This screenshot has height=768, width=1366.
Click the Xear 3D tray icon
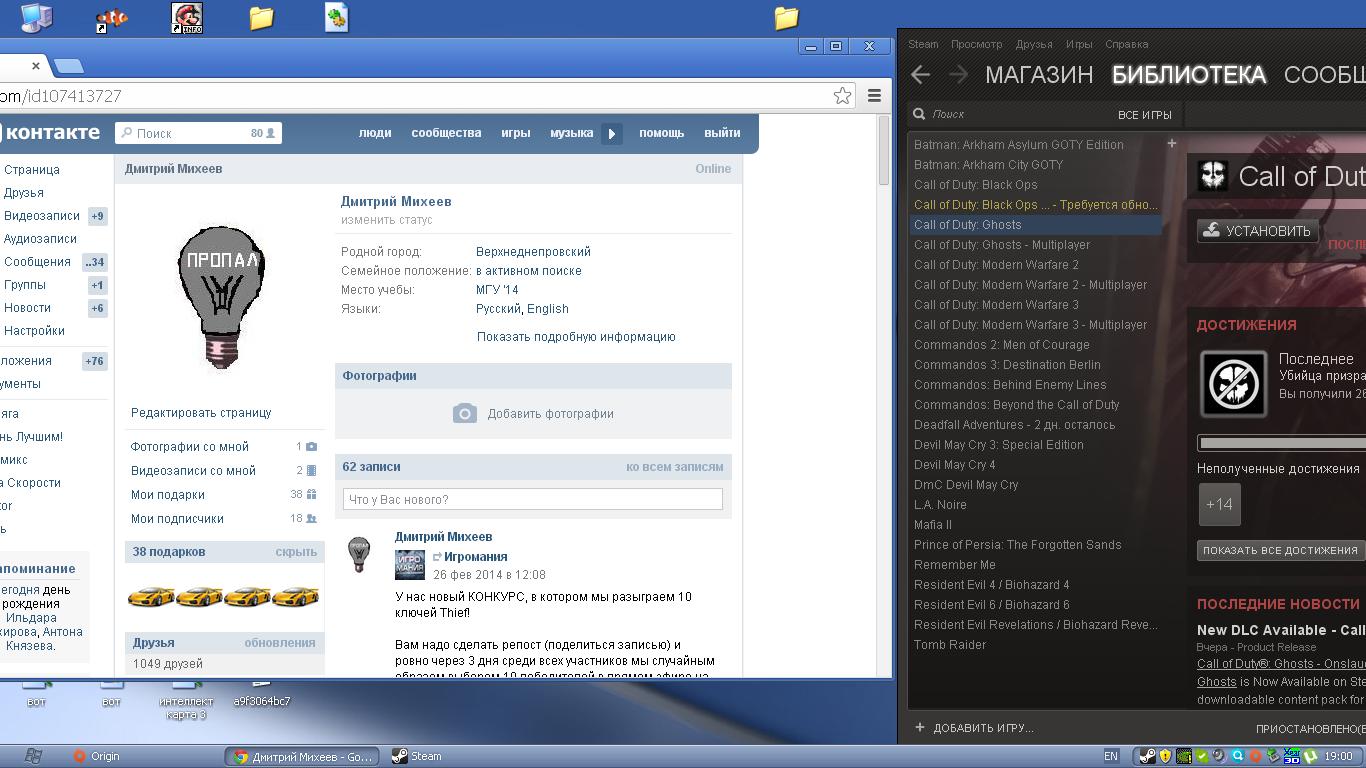tap(1291, 756)
